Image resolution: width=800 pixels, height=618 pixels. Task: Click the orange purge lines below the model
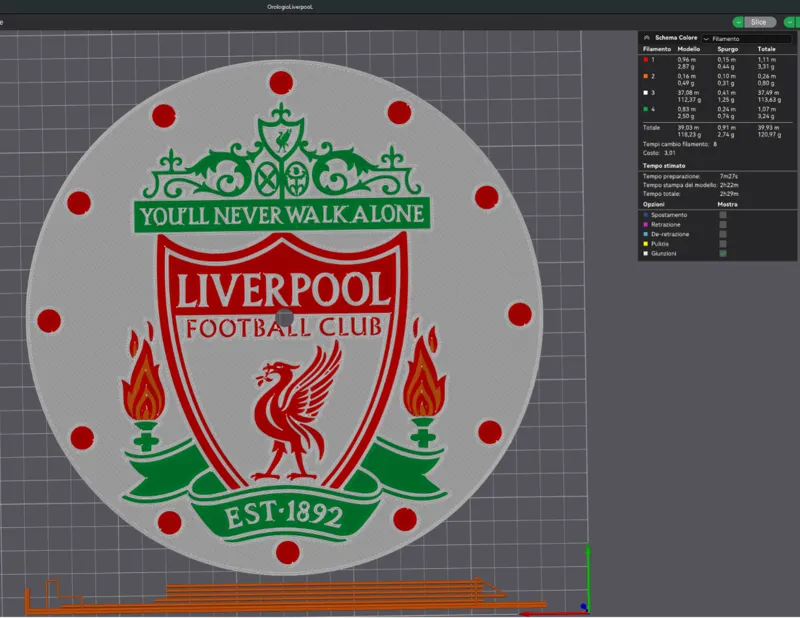pyautogui.click(x=286, y=597)
